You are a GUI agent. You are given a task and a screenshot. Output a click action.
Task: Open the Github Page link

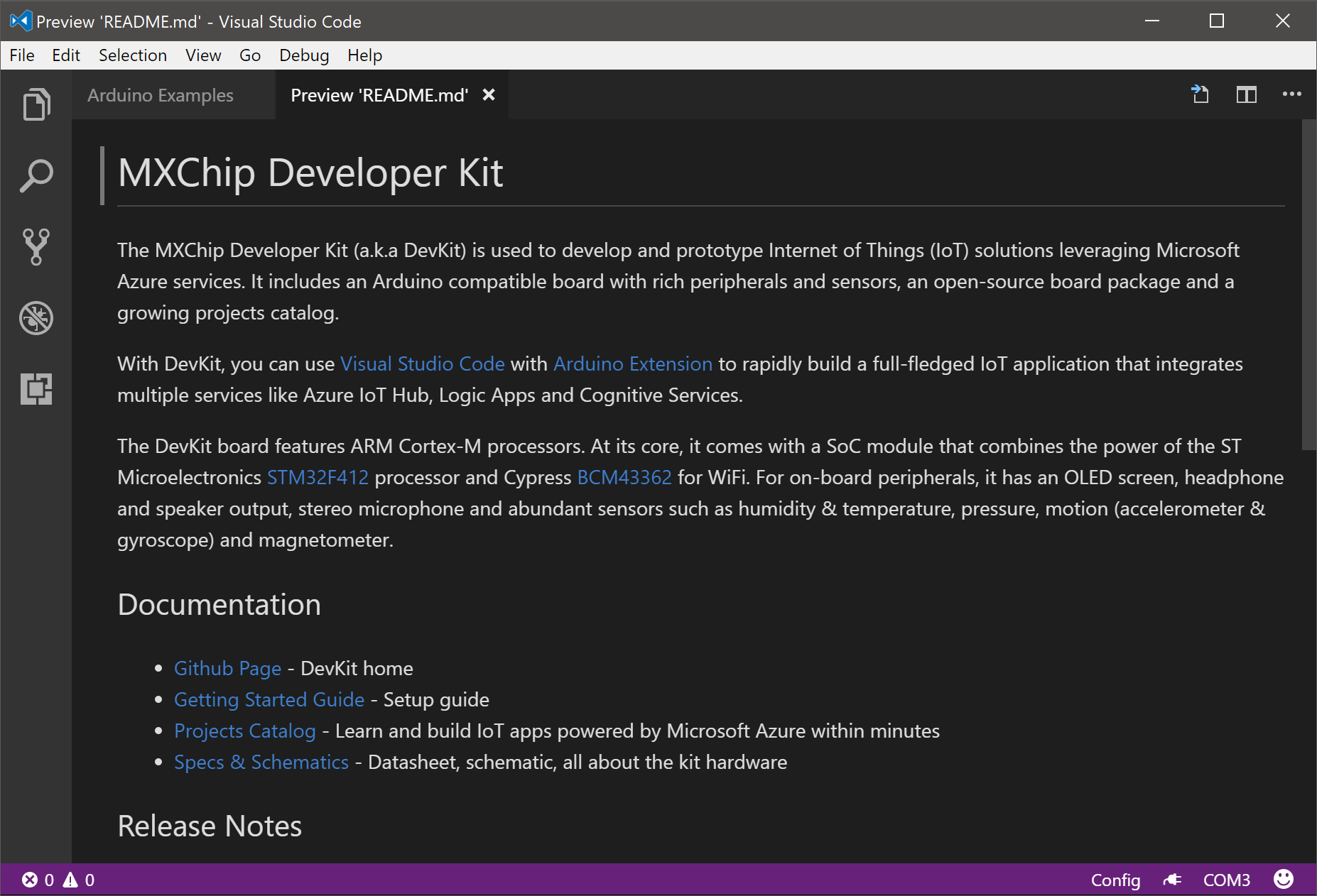click(x=227, y=668)
